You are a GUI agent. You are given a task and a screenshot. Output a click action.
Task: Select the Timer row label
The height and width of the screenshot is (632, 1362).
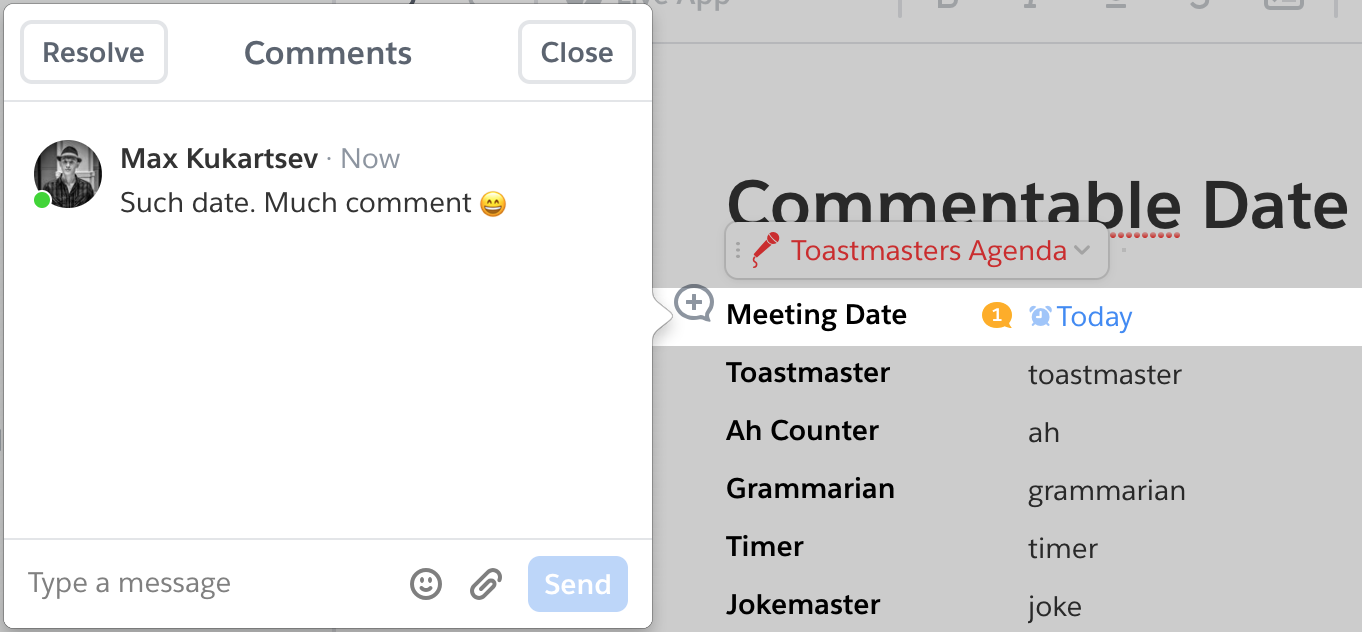(x=765, y=547)
